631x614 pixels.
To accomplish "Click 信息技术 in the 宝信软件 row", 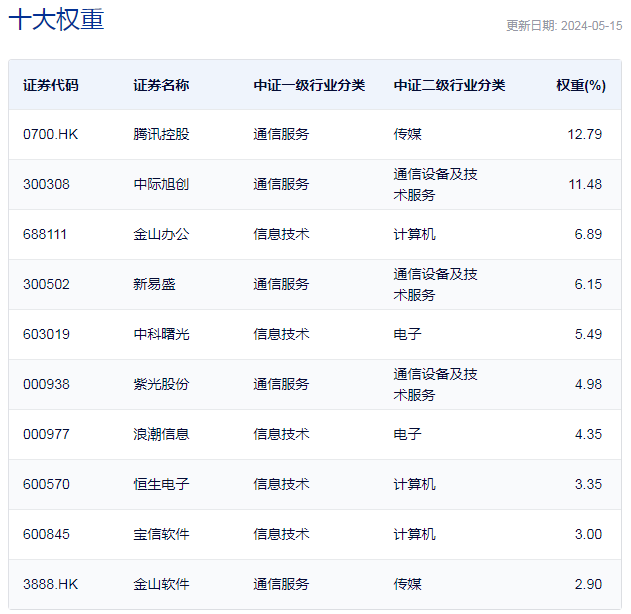I will tap(281, 534).
